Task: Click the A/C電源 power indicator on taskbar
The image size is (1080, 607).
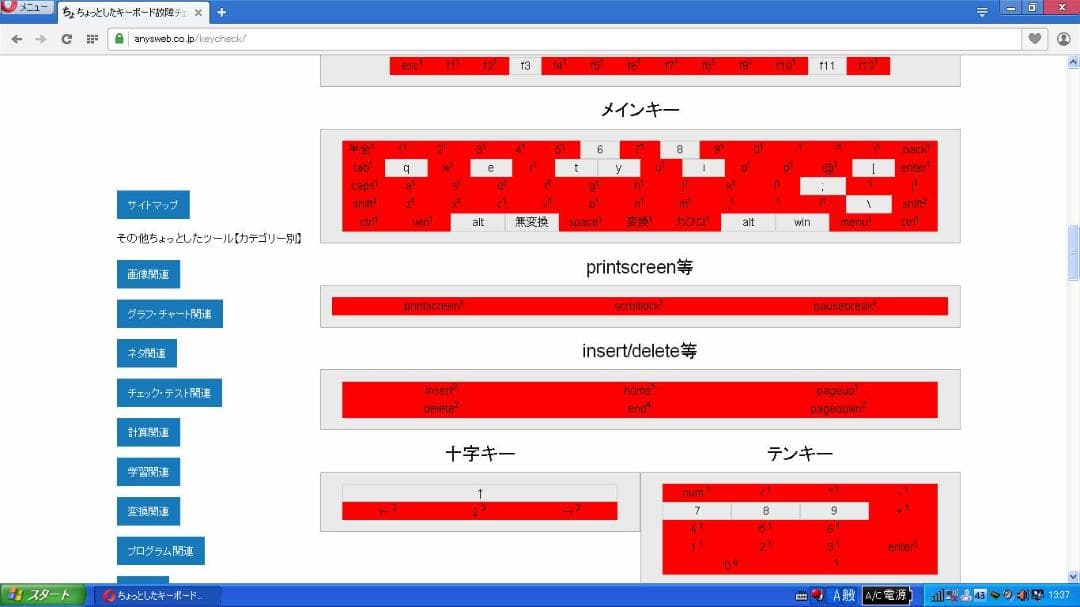Action: pos(886,595)
